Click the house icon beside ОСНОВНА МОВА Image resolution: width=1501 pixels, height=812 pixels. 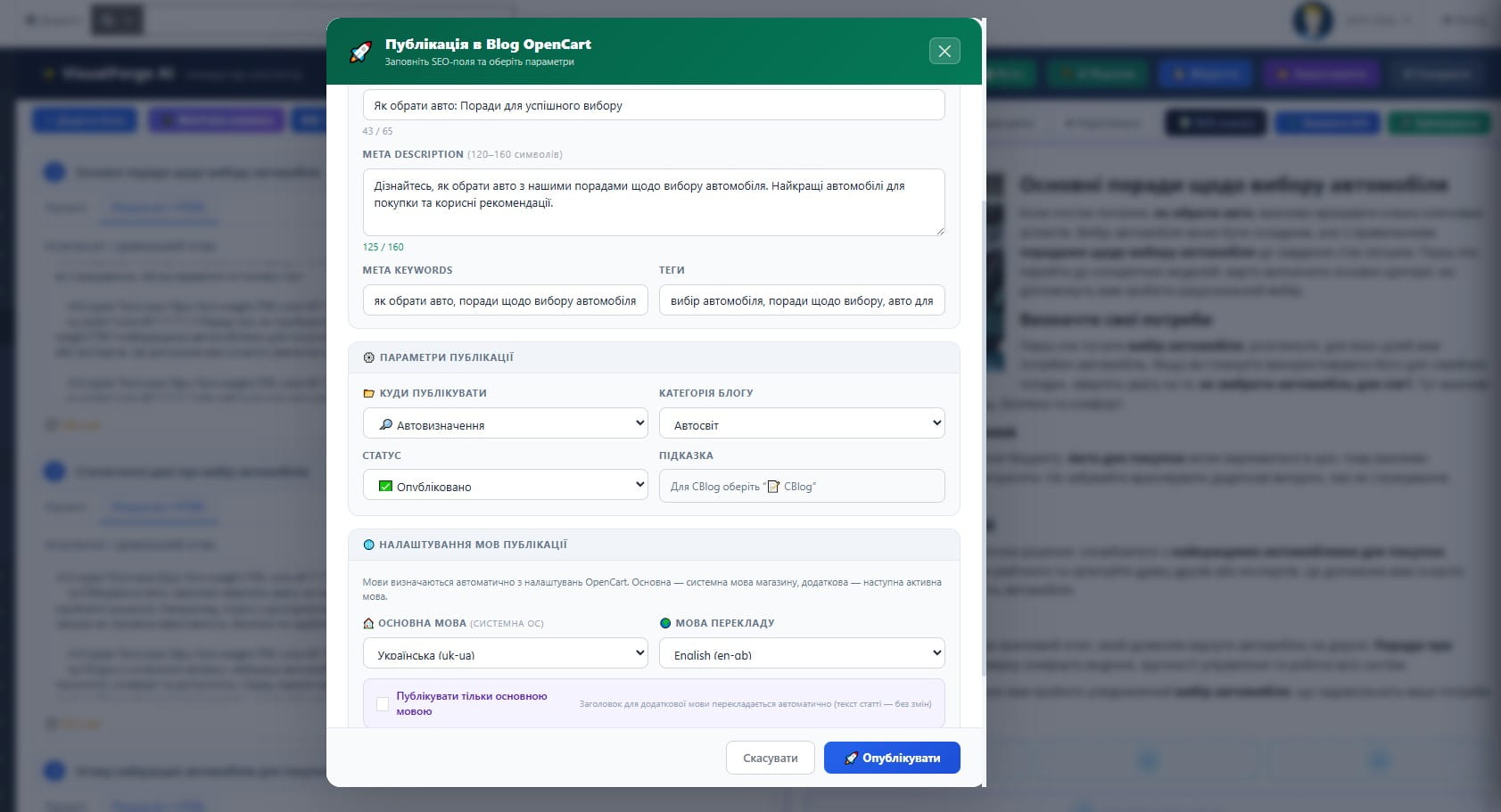(368, 623)
